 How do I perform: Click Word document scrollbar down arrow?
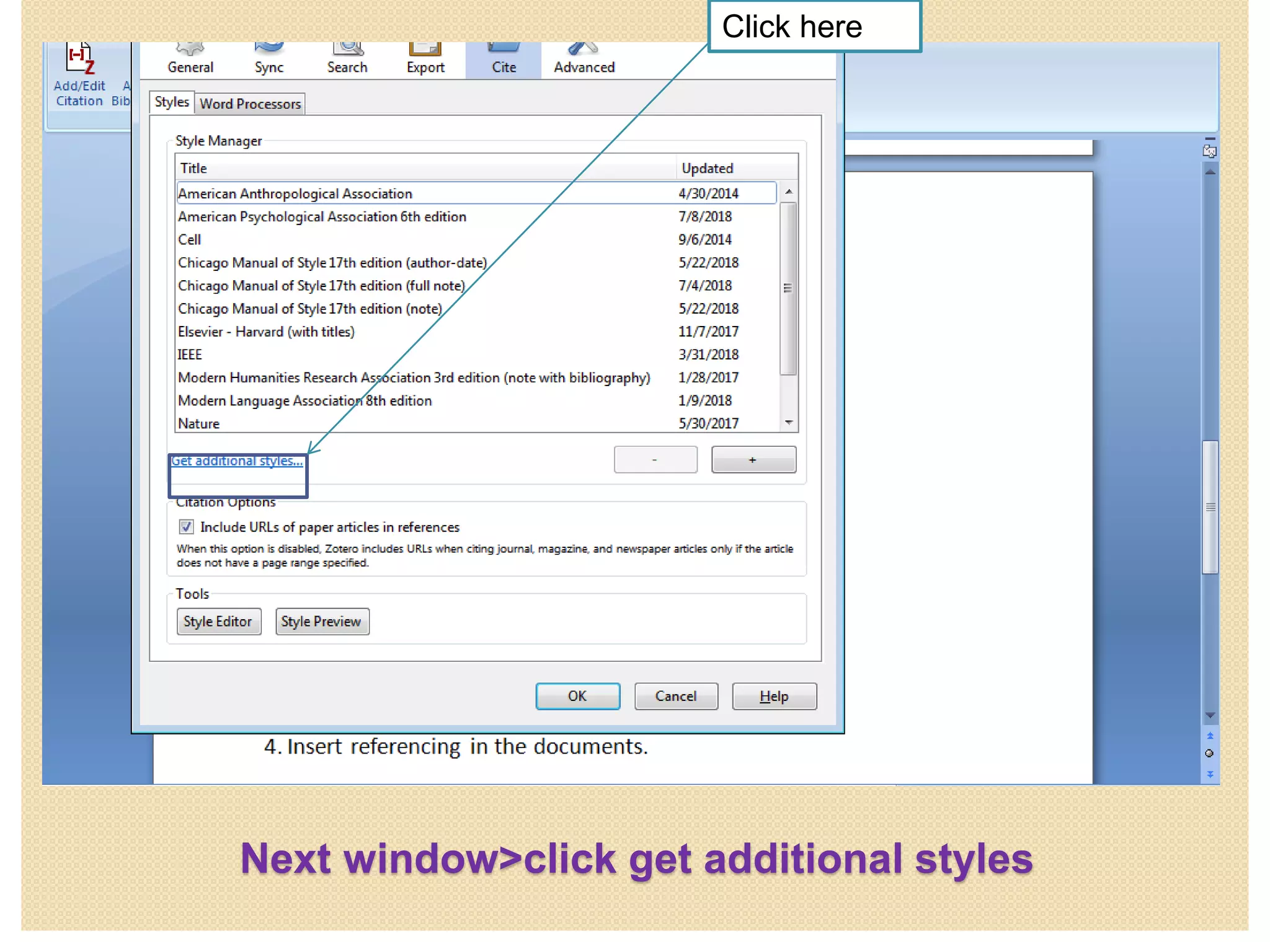click(x=1210, y=715)
